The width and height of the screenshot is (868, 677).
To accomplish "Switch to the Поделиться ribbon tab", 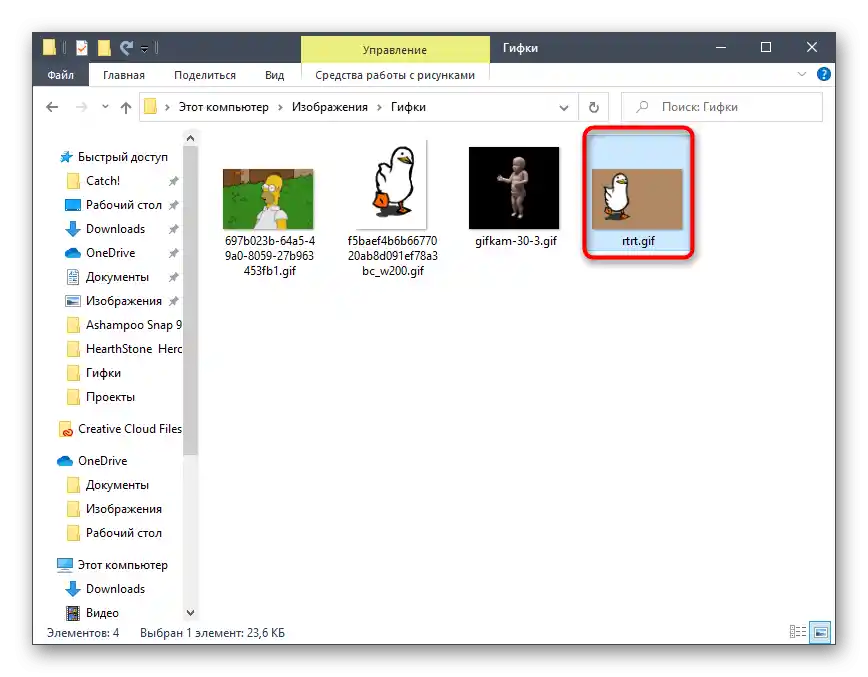I will (205, 75).
